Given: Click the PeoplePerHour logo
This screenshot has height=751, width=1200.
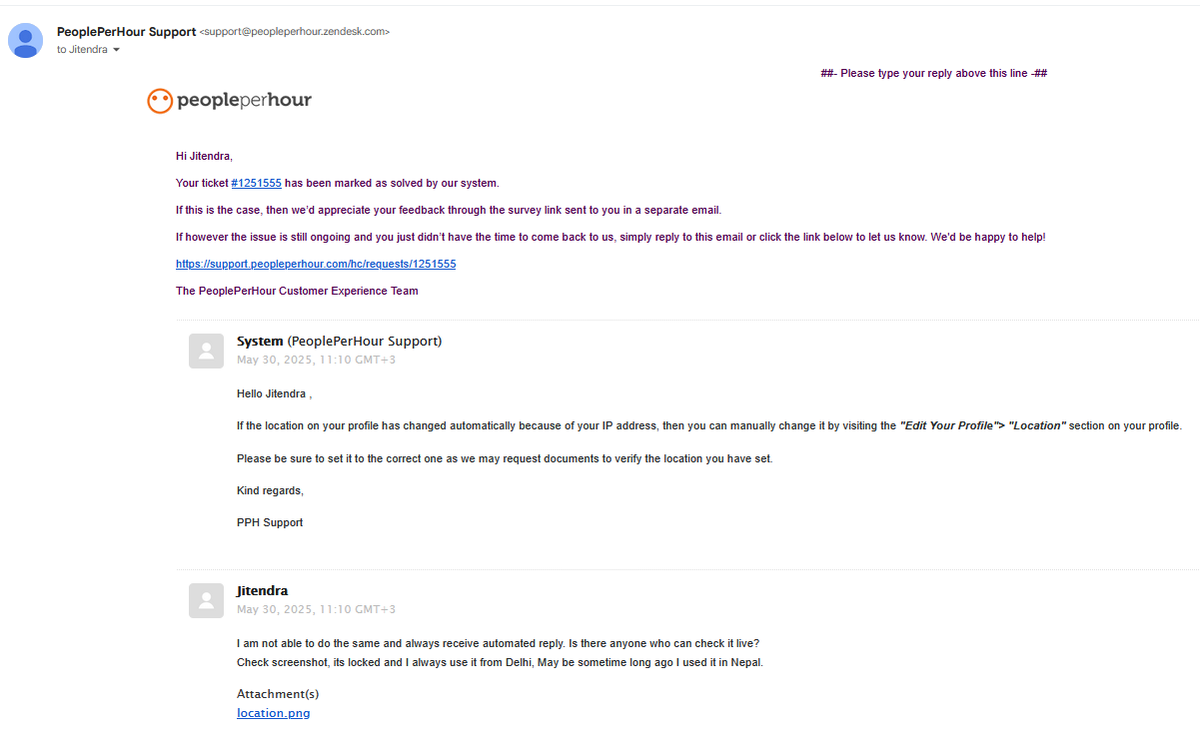Looking at the screenshot, I should click(229, 100).
